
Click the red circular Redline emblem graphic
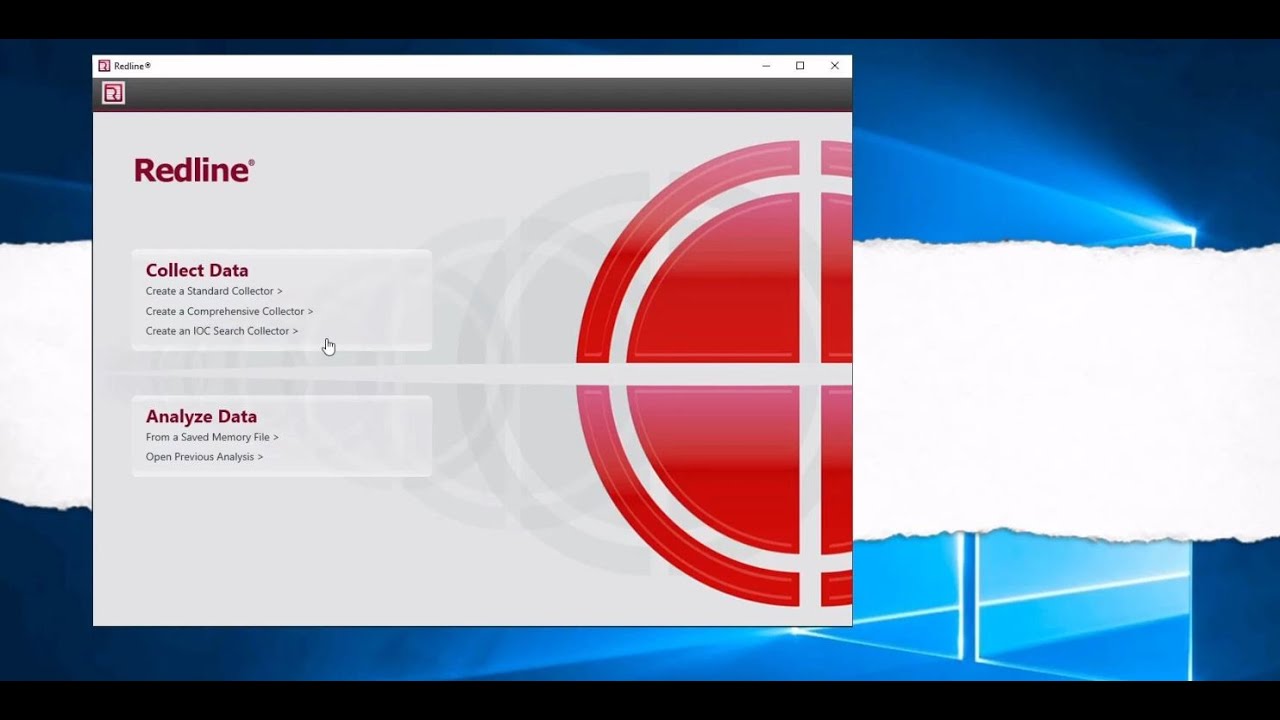click(x=715, y=372)
